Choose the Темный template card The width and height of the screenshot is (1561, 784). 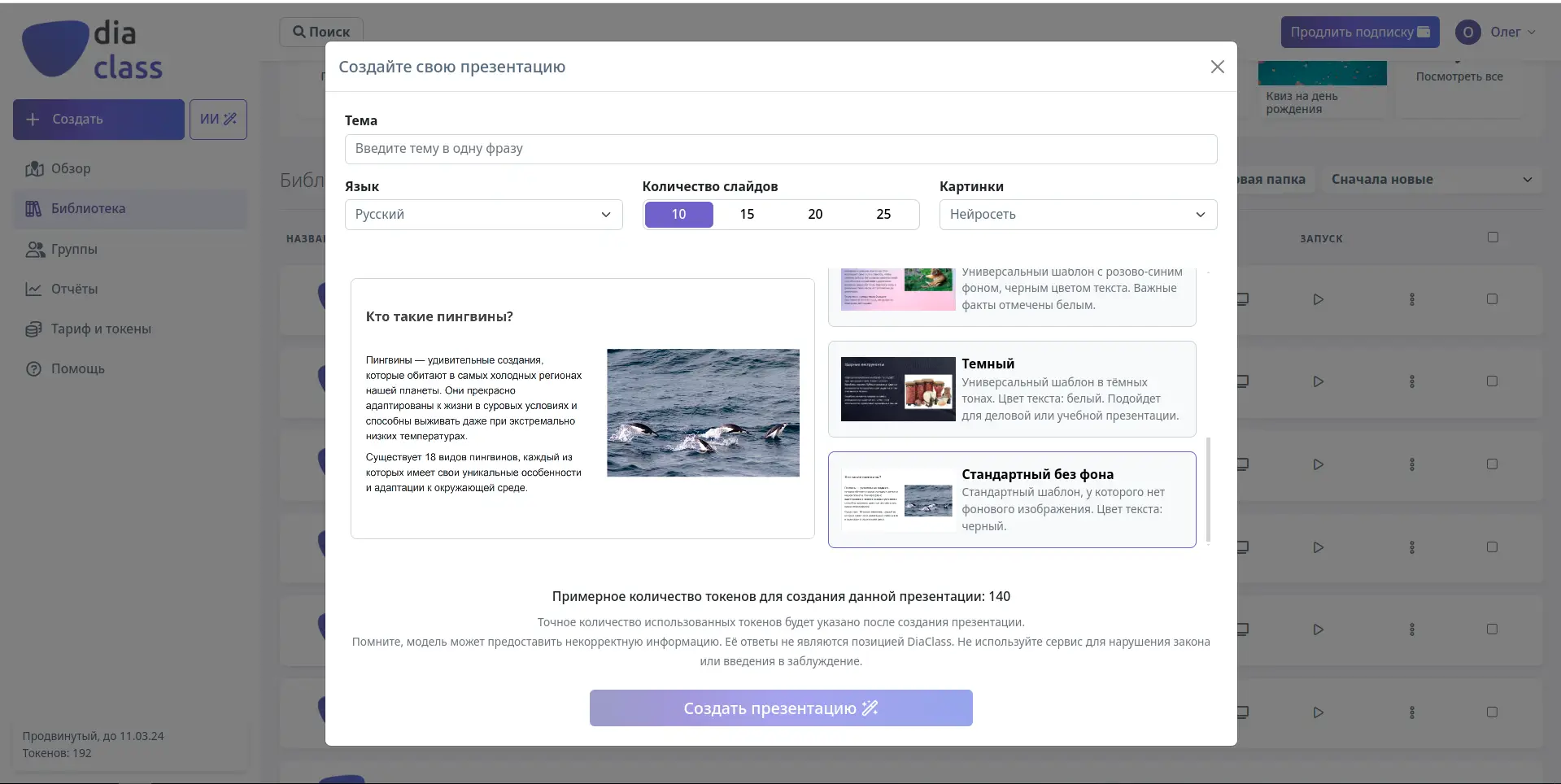1012,390
